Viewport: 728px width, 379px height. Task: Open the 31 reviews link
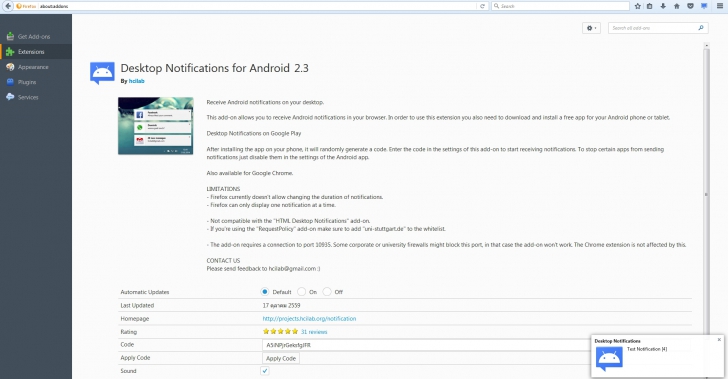click(314, 332)
